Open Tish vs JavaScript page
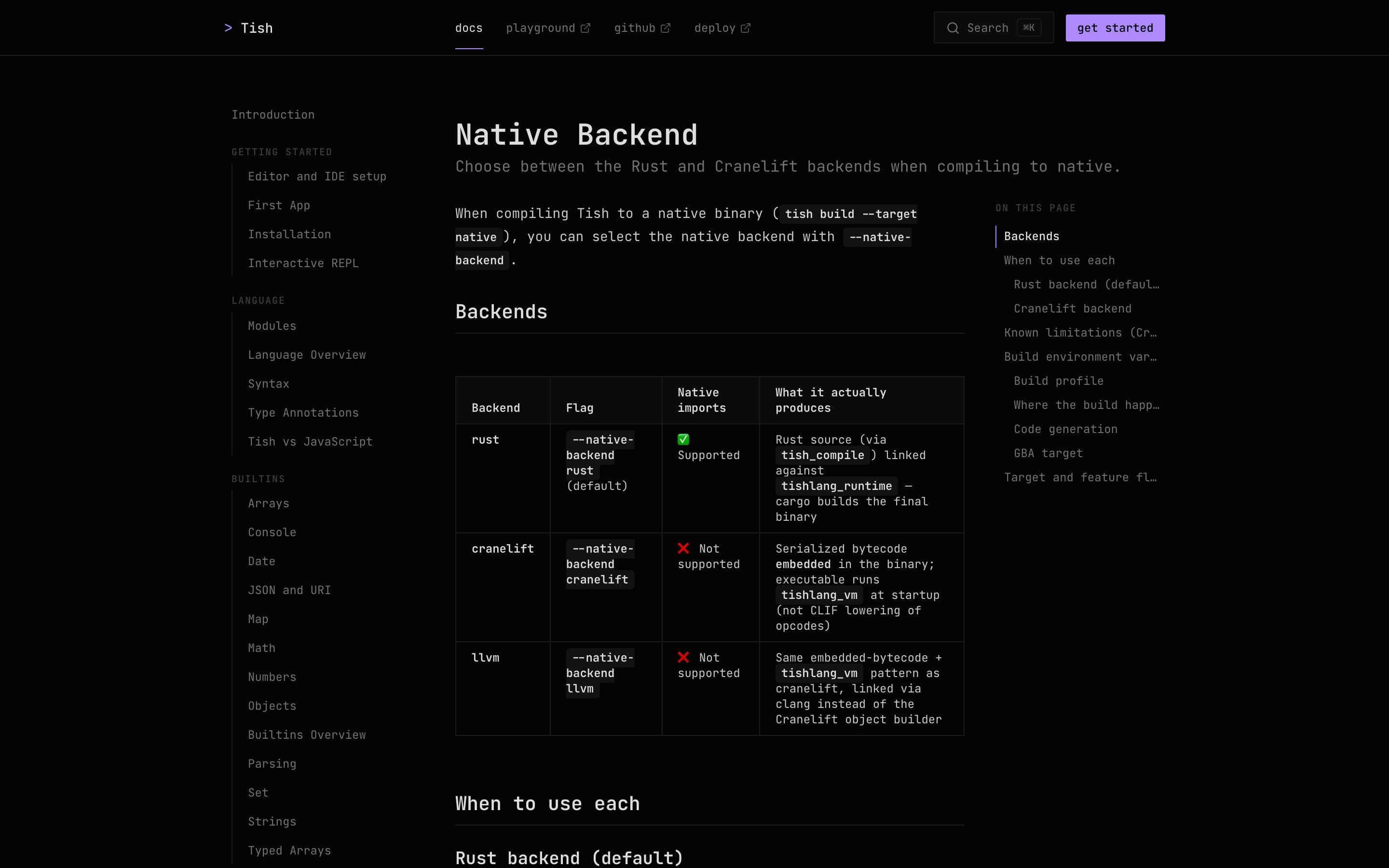Screen dimensions: 1389x868 (310, 441)
